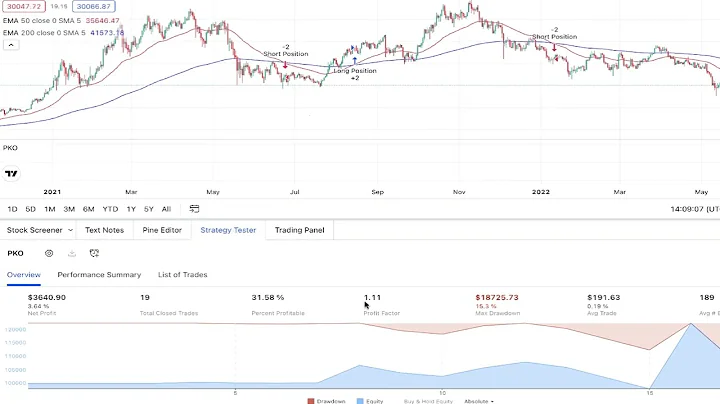Click the 19 total closed trades value

(145, 297)
